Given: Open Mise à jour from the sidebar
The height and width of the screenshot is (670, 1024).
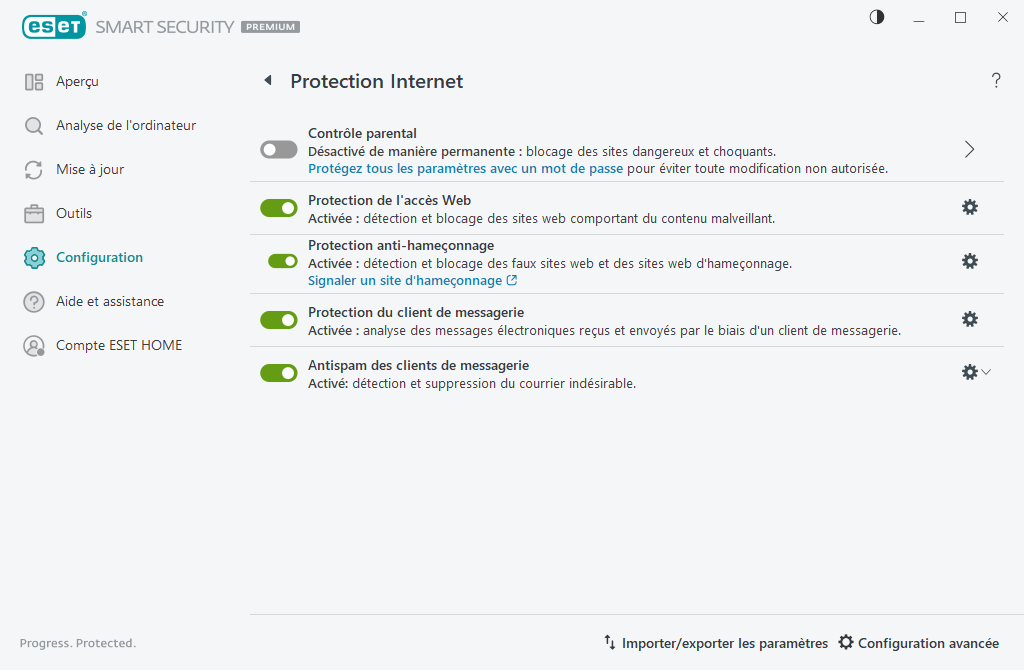Looking at the screenshot, I should coord(91,169).
